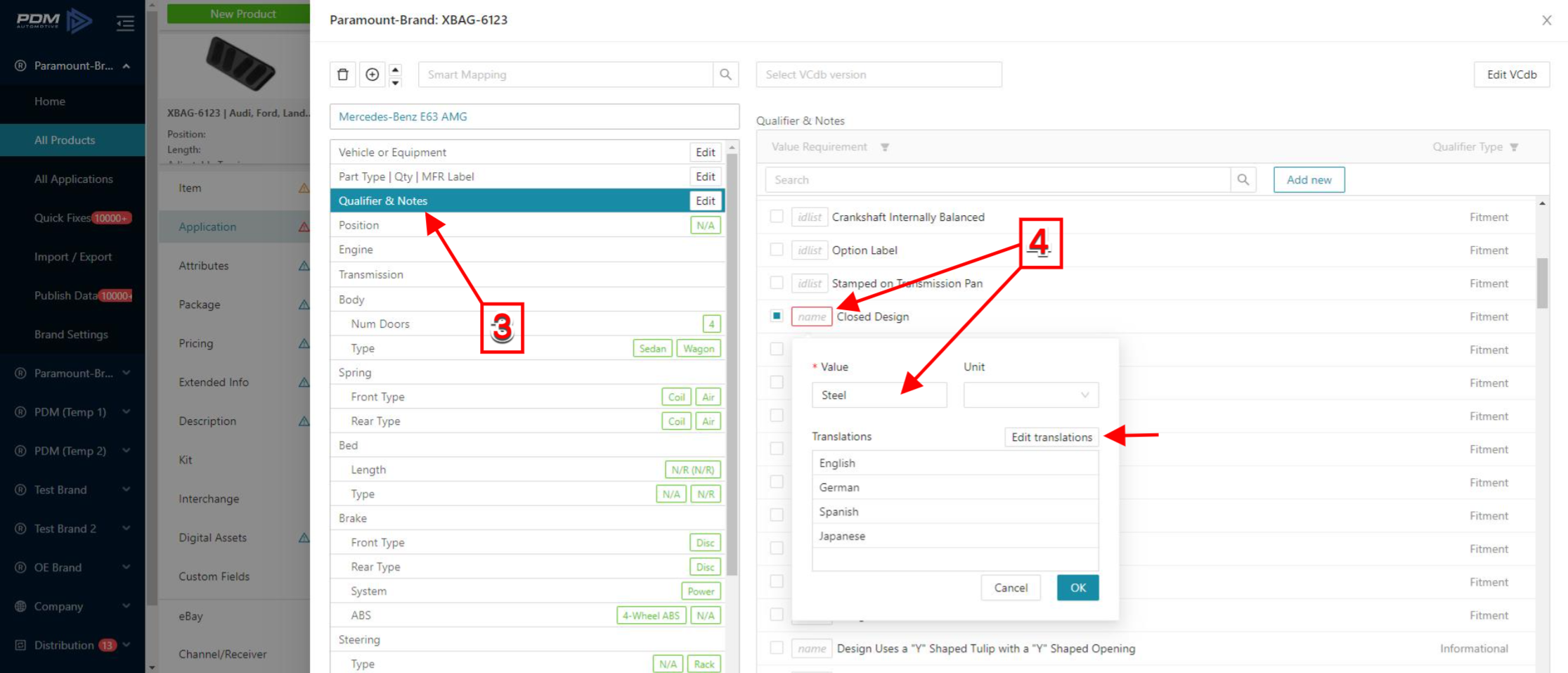Viewport: 1568px width, 673px height.
Task: Click the product thumbnail image
Action: pyautogui.click(x=239, y=65)
